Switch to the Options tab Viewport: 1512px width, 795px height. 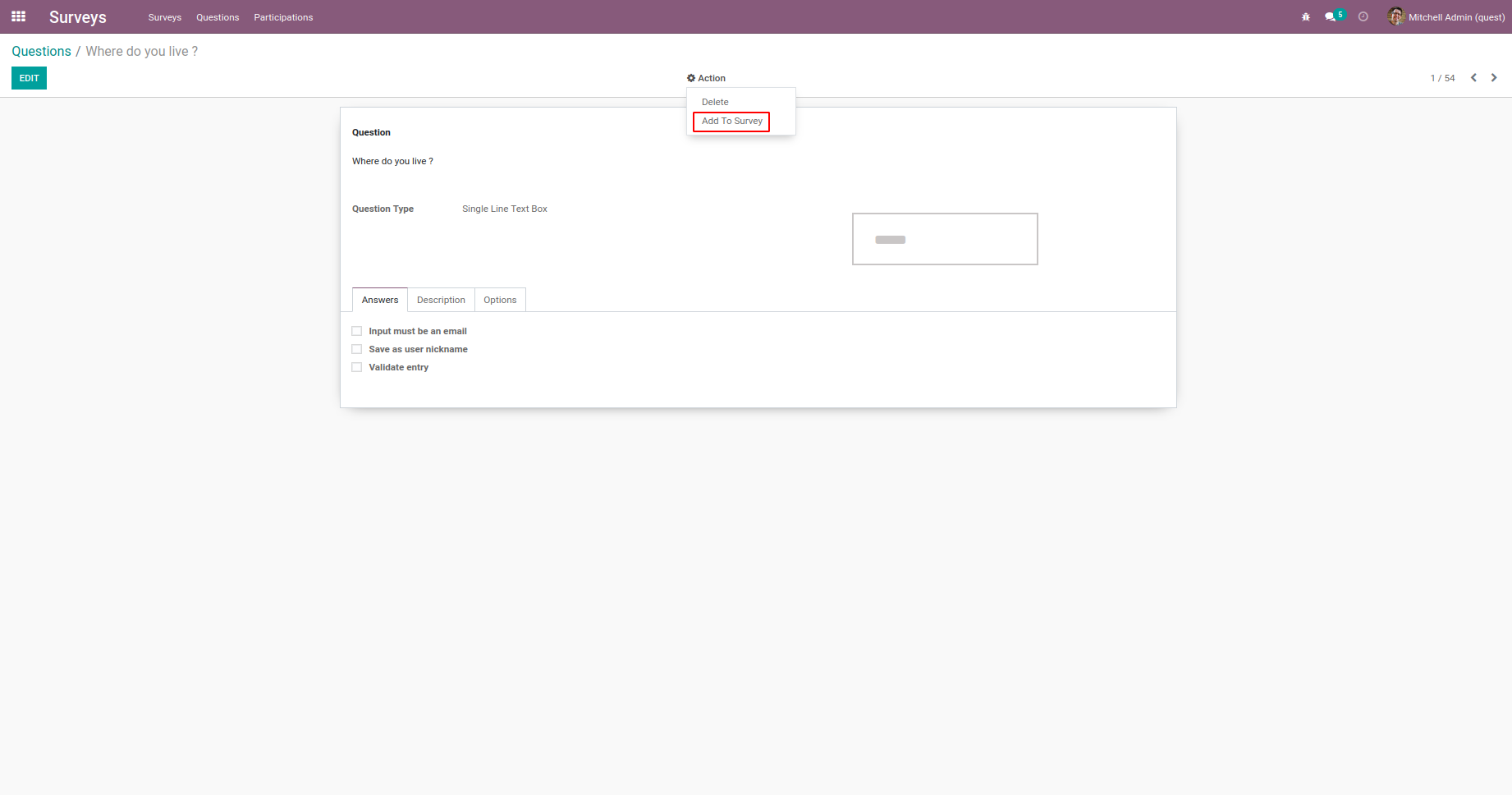(x=500, y=300)
